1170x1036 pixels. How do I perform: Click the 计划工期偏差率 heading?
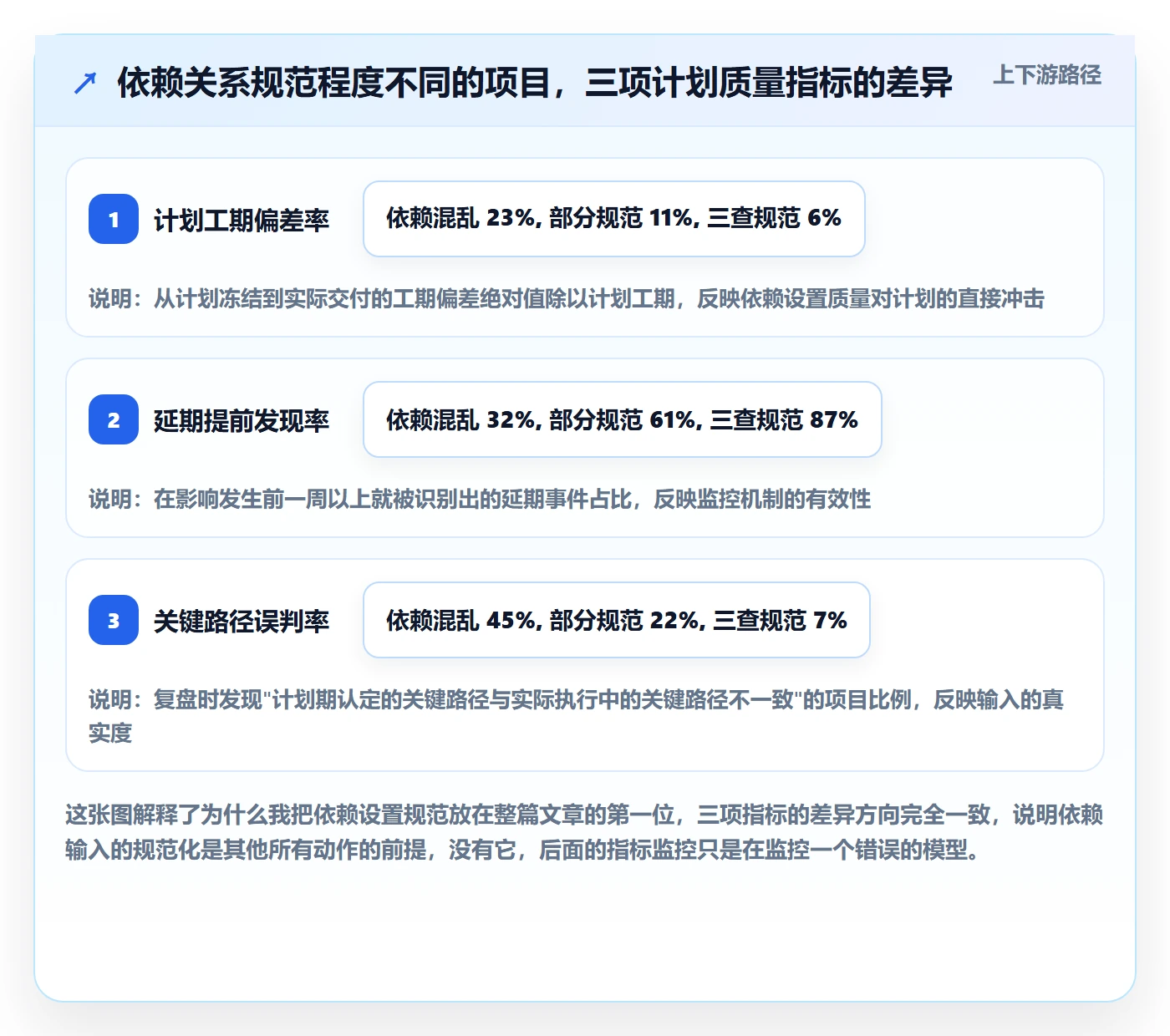242,220
